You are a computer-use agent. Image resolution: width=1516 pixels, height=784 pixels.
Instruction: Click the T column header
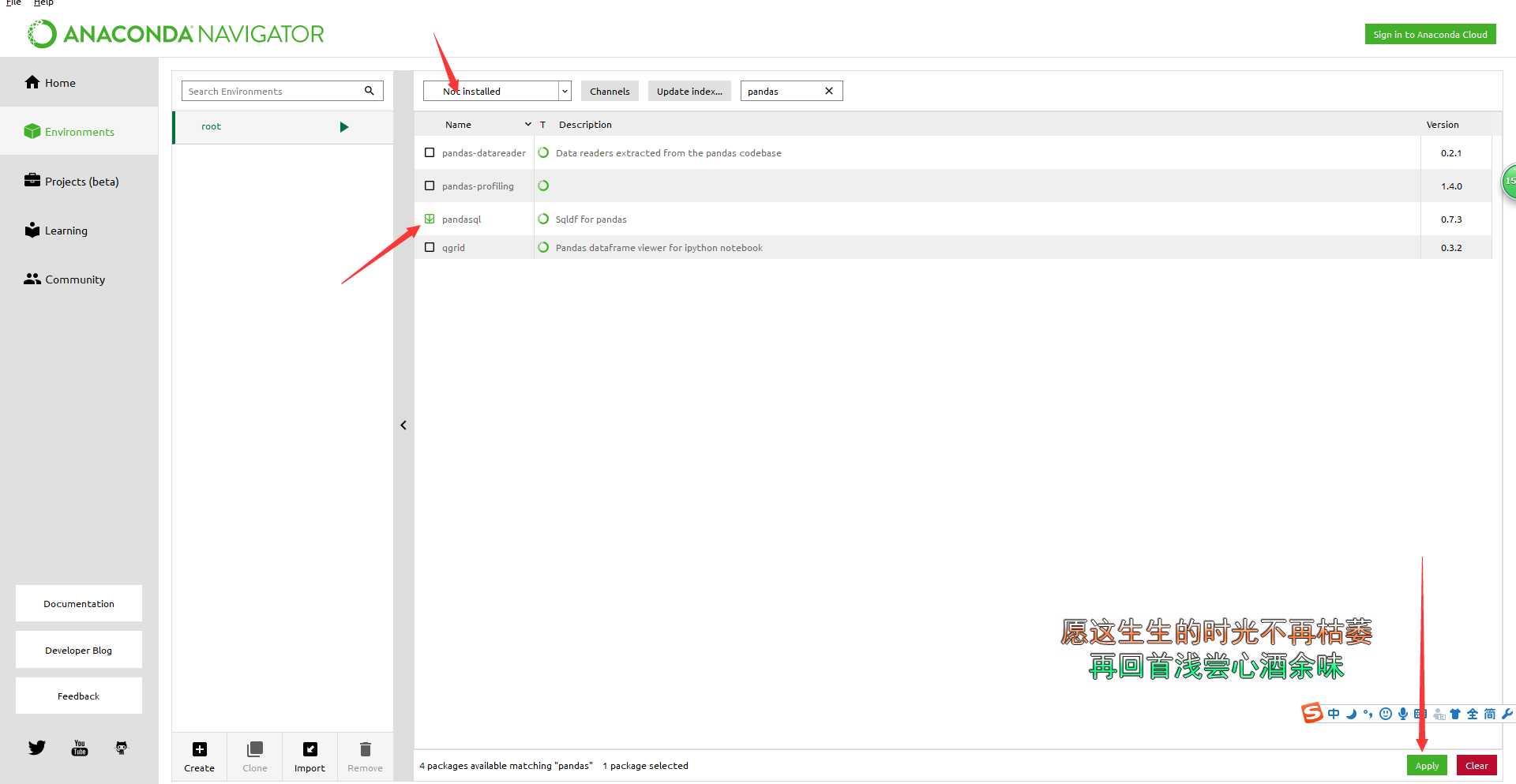[x=542, y=125]
